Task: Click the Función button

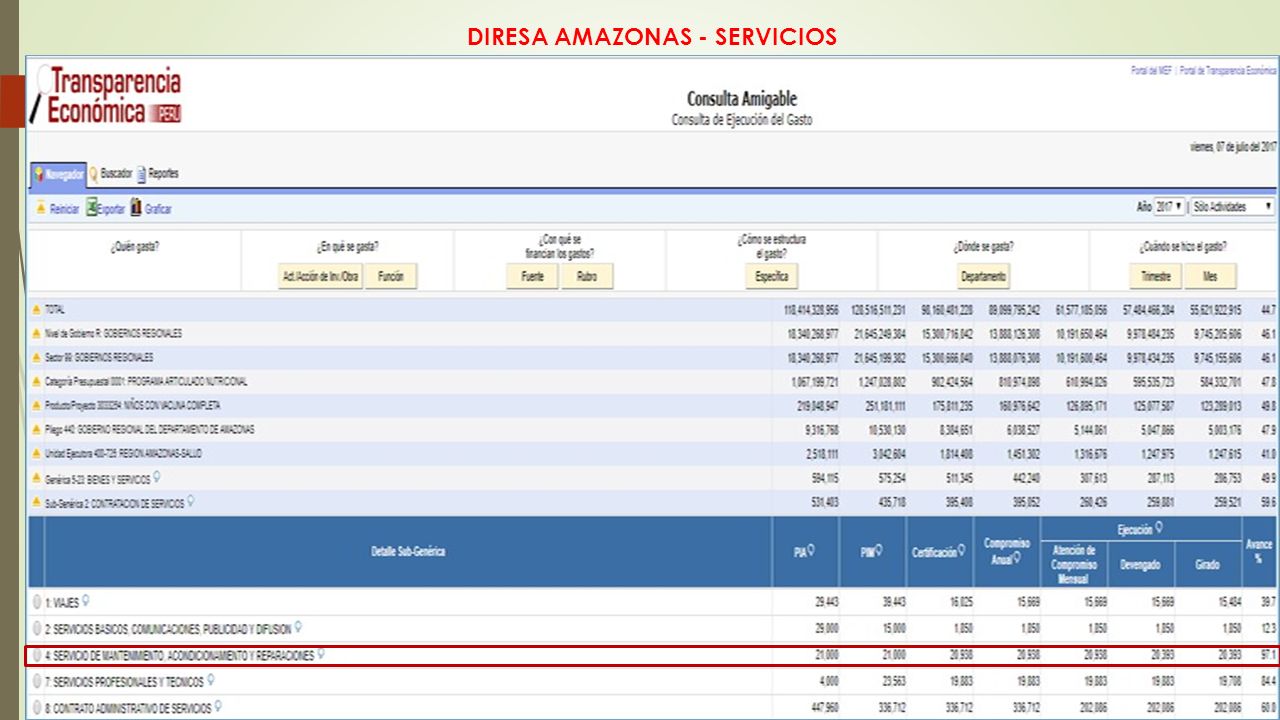Action: (x=390, y=276)
